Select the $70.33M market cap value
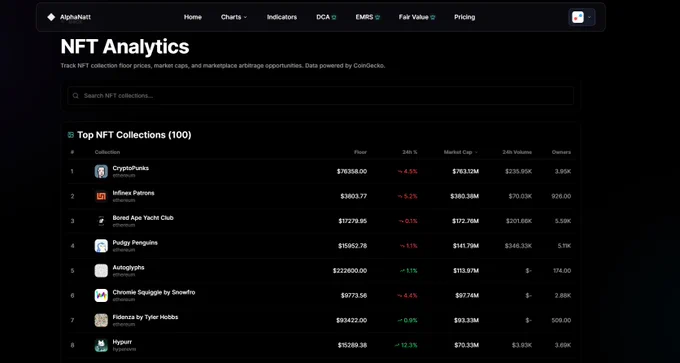Viewport: 680px width, 363px height. click(467, 345)
